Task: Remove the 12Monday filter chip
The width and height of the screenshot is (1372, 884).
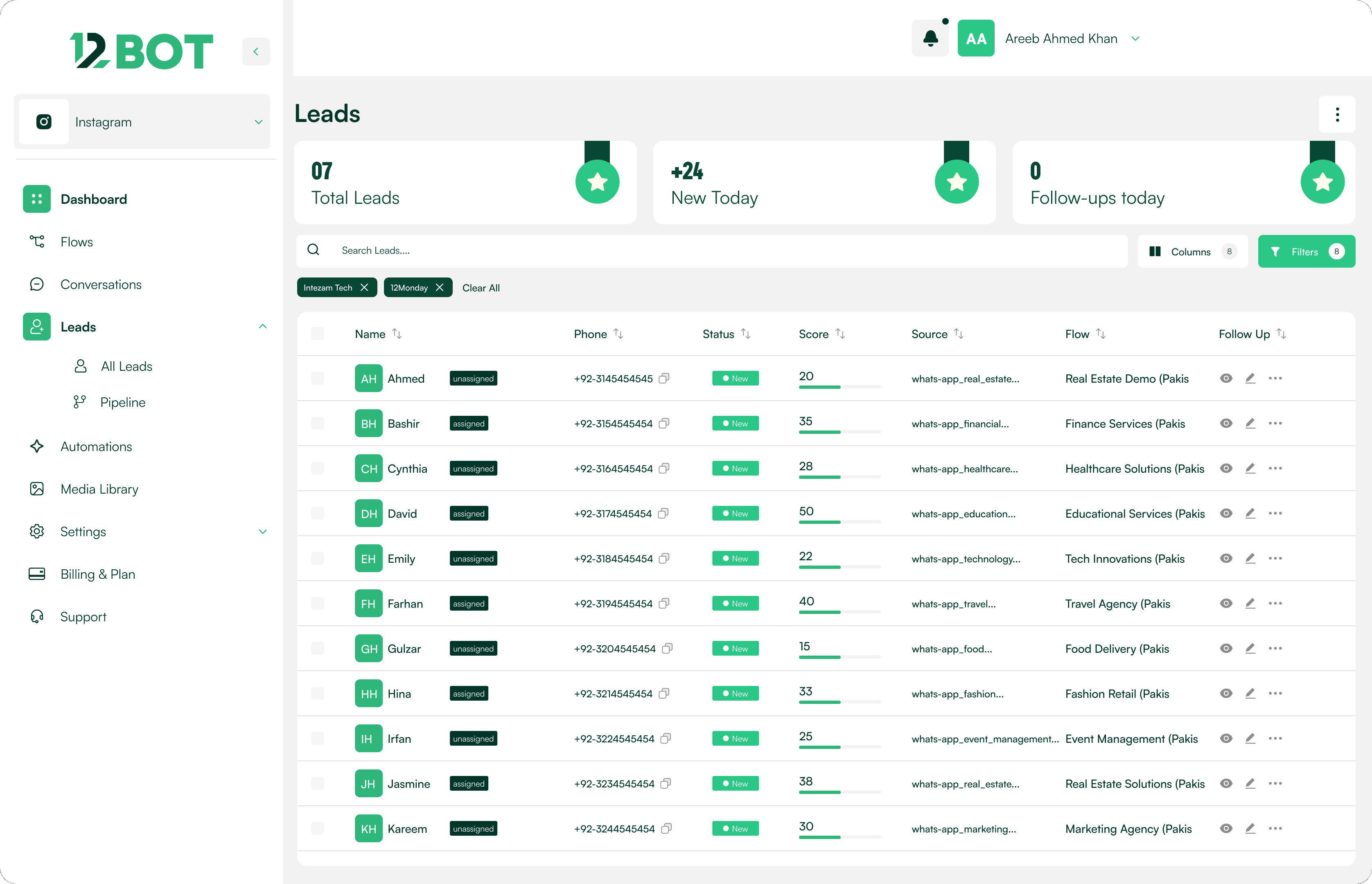Action: coord(440,288)
